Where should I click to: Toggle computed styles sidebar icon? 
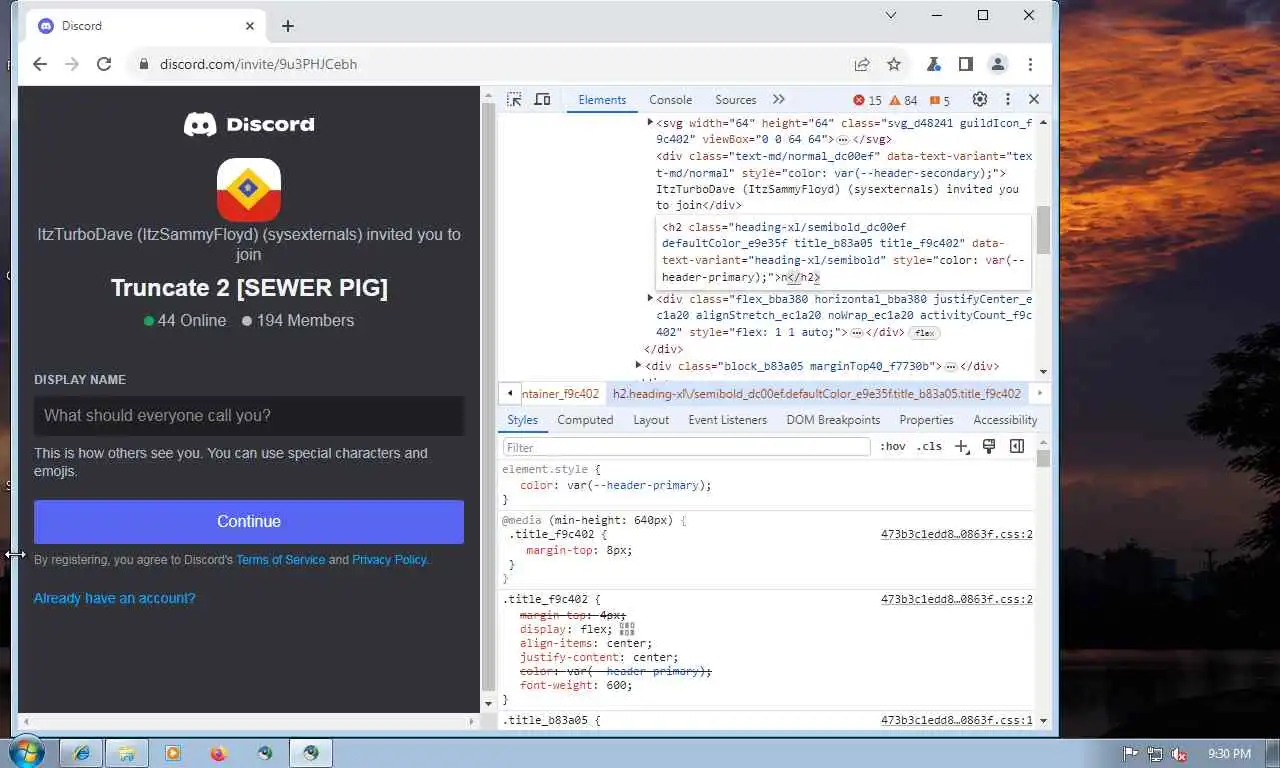tap(1017, 446)
